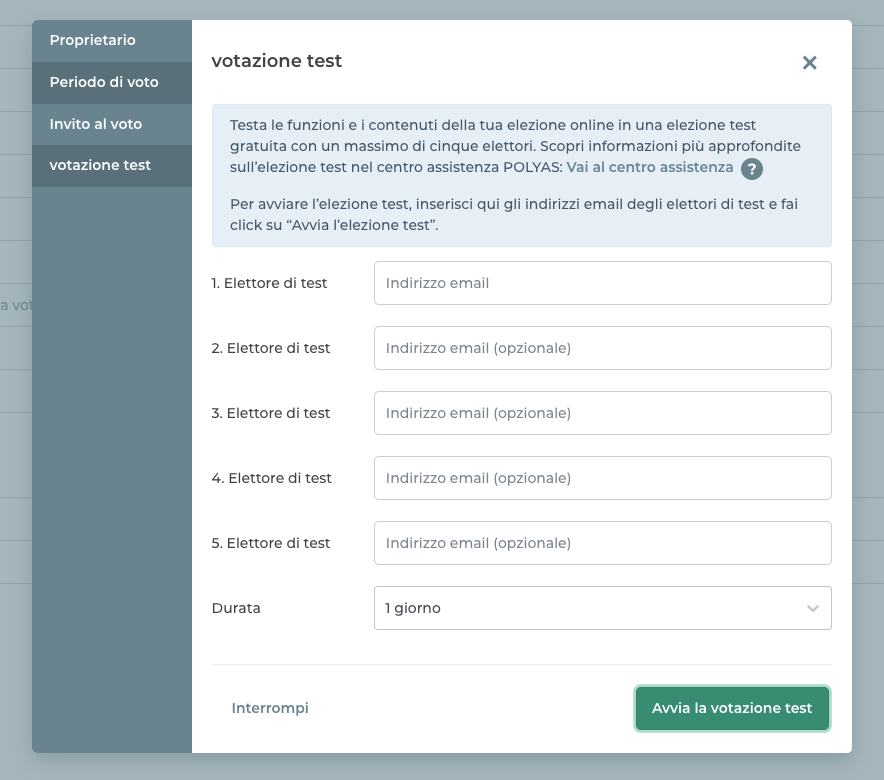Select the third test voter email input
884x780 pixels.
602,413
